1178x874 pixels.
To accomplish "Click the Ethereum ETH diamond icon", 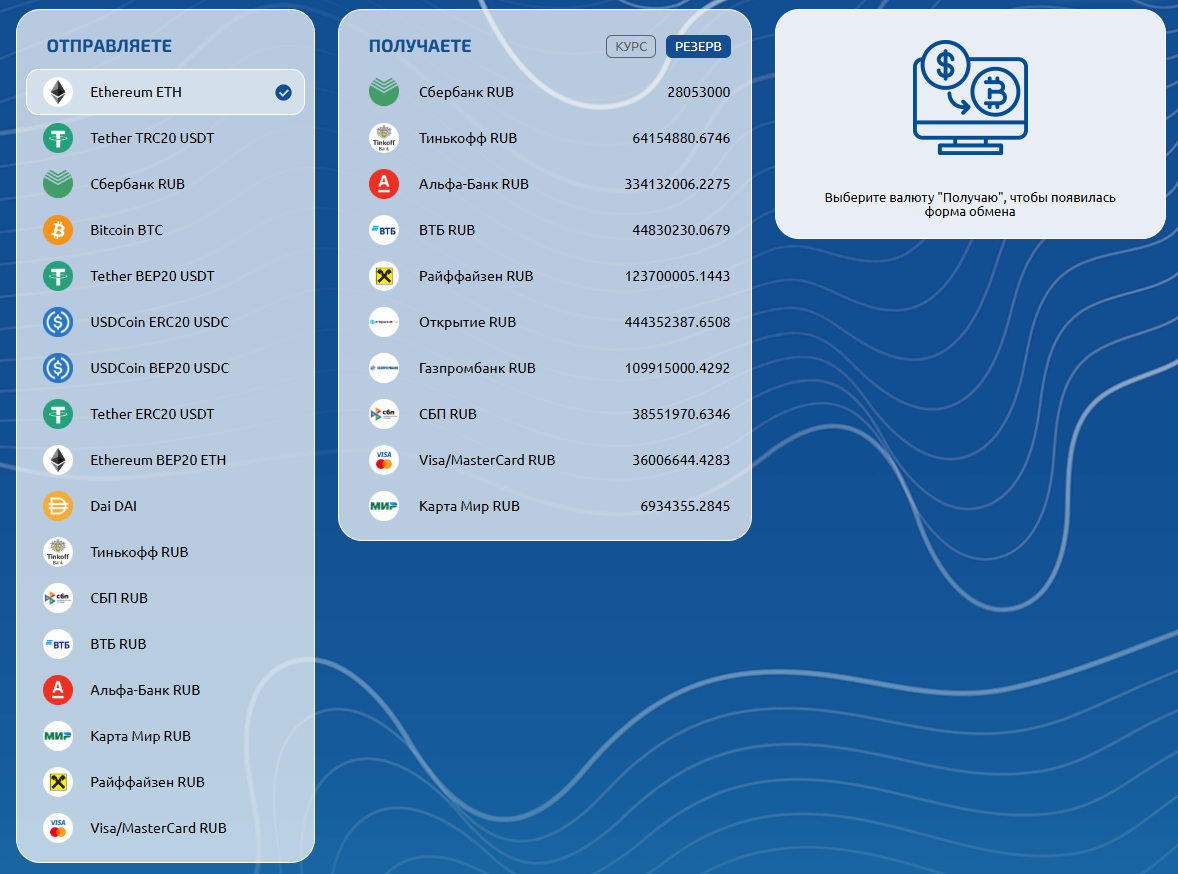I will click(58, 92).
